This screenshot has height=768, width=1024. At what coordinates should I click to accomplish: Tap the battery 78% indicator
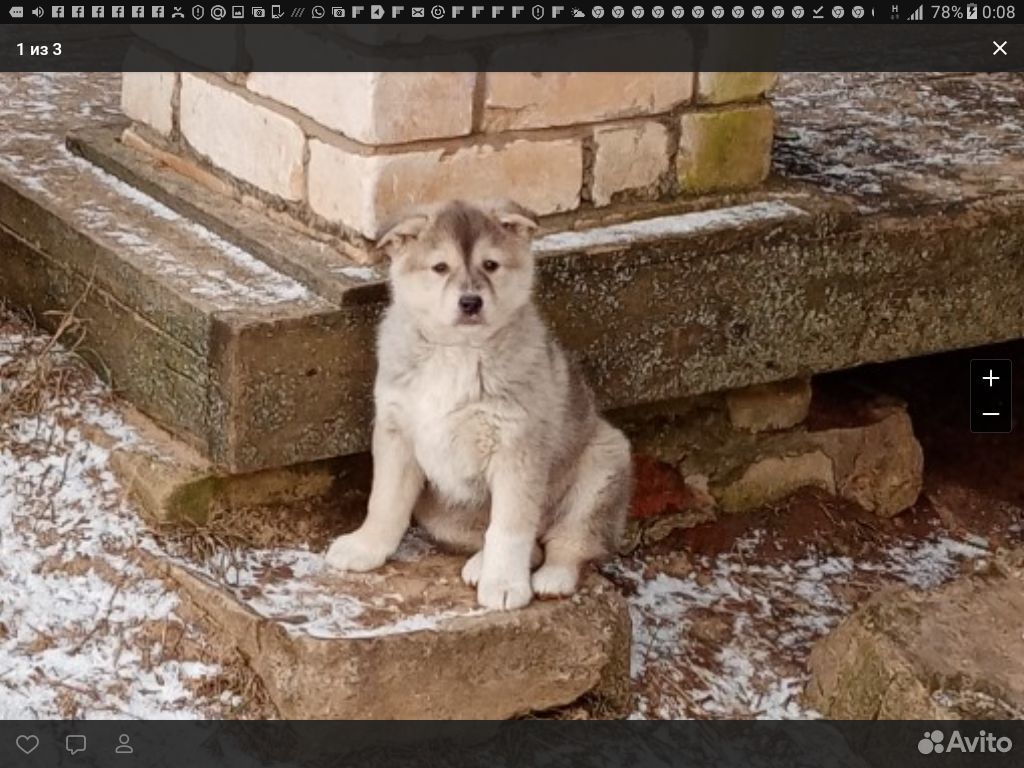[946, 12]
